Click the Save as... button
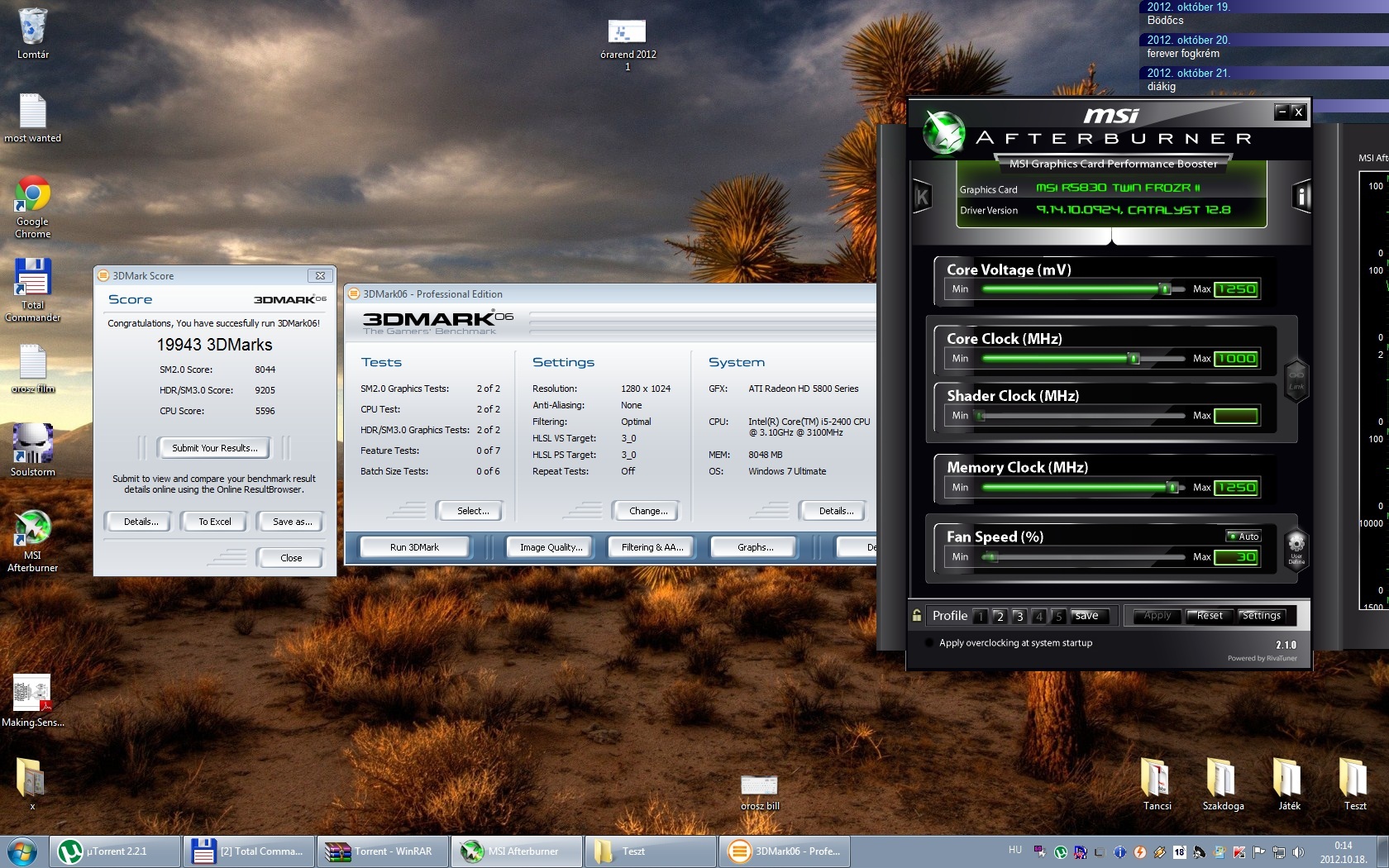The image size is (1389, 868). 292,522
